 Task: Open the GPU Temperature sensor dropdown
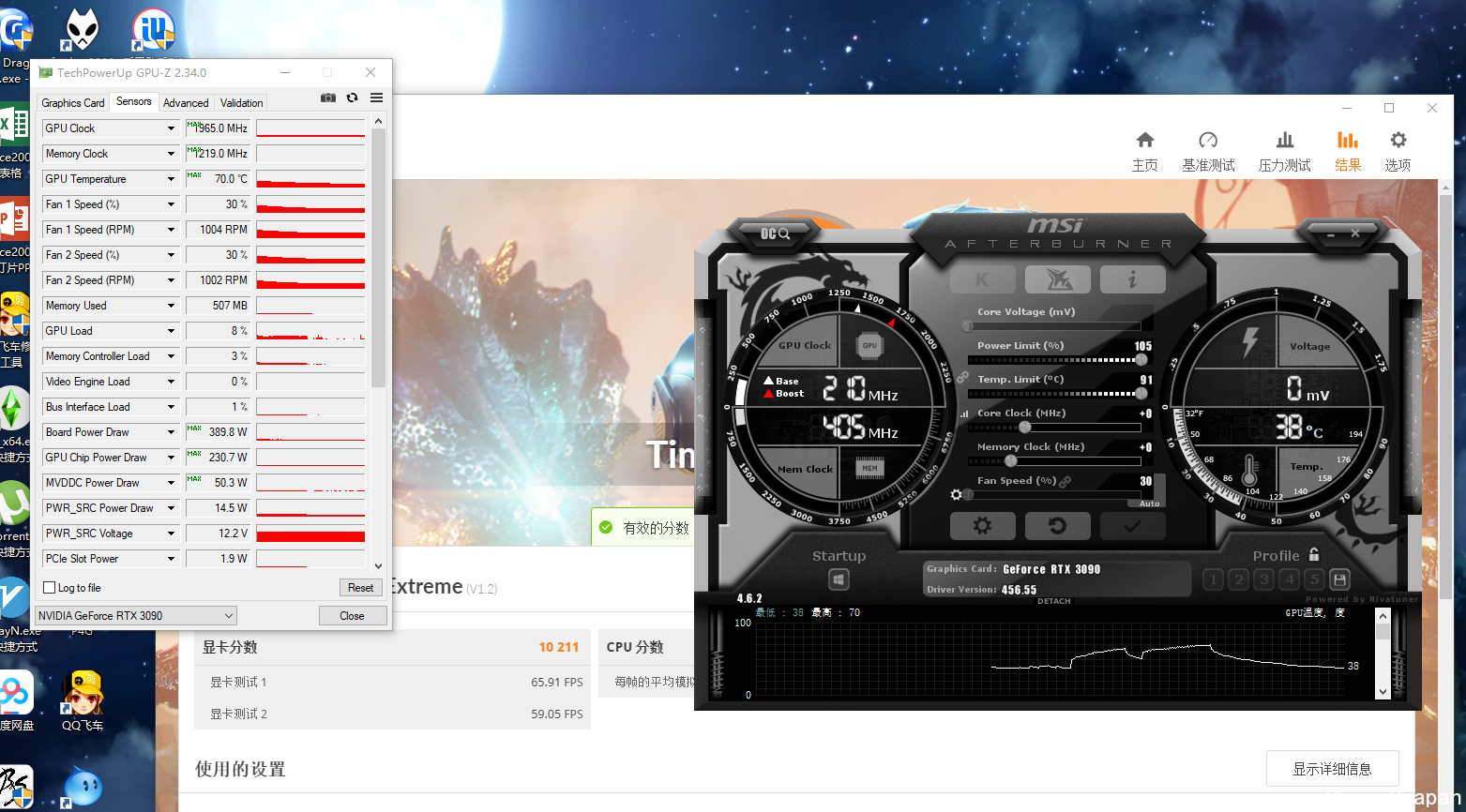[x=171, y=179]
